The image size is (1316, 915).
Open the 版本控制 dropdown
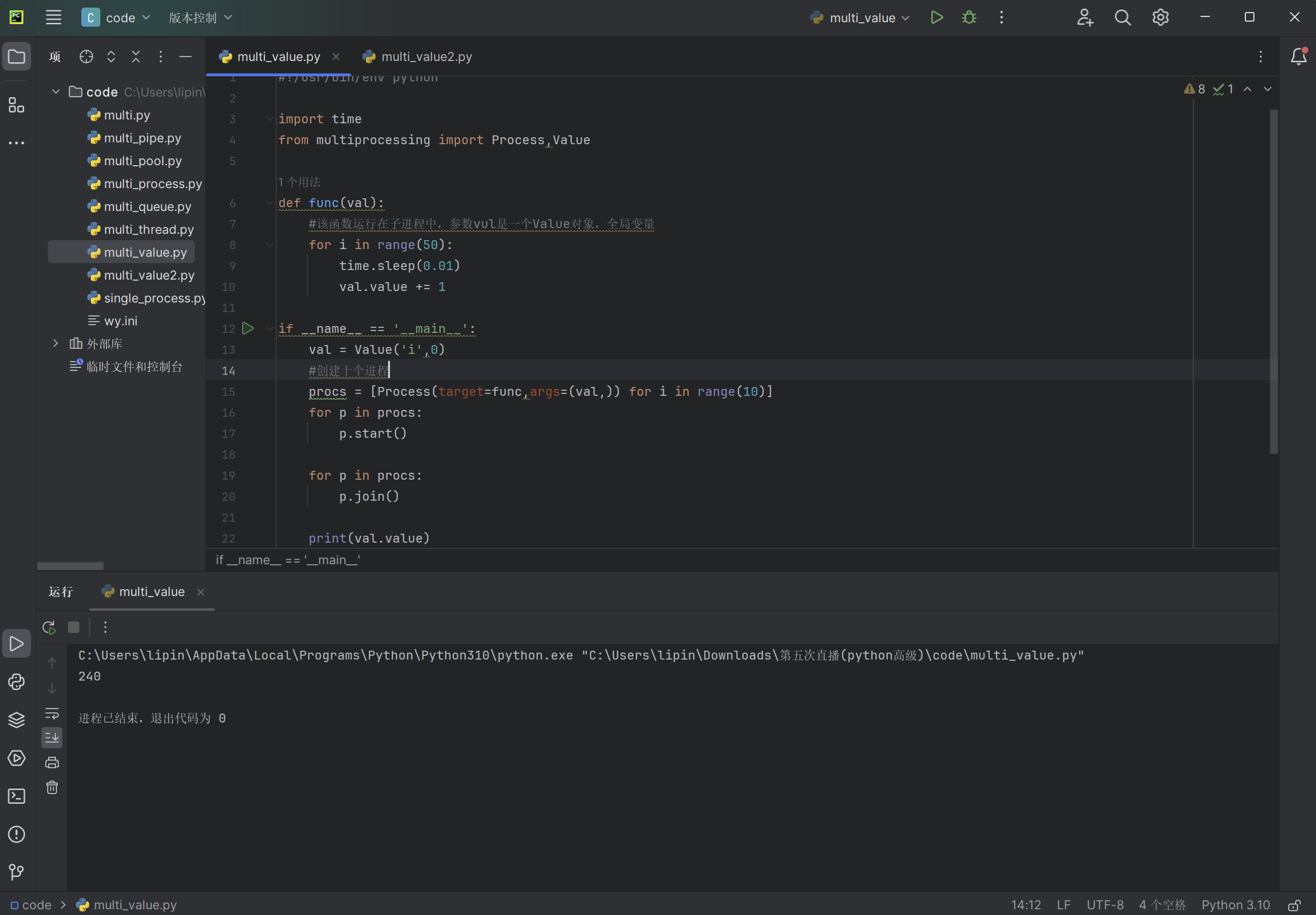click(201, 18)
